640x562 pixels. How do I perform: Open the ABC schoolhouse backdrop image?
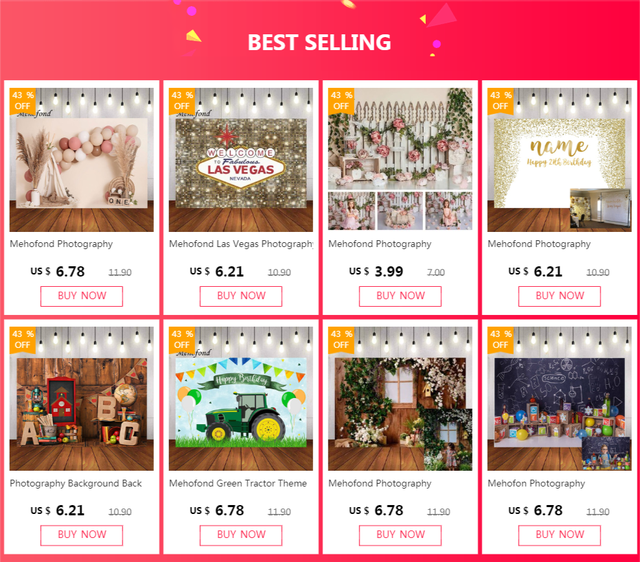(x=82, y=399)
